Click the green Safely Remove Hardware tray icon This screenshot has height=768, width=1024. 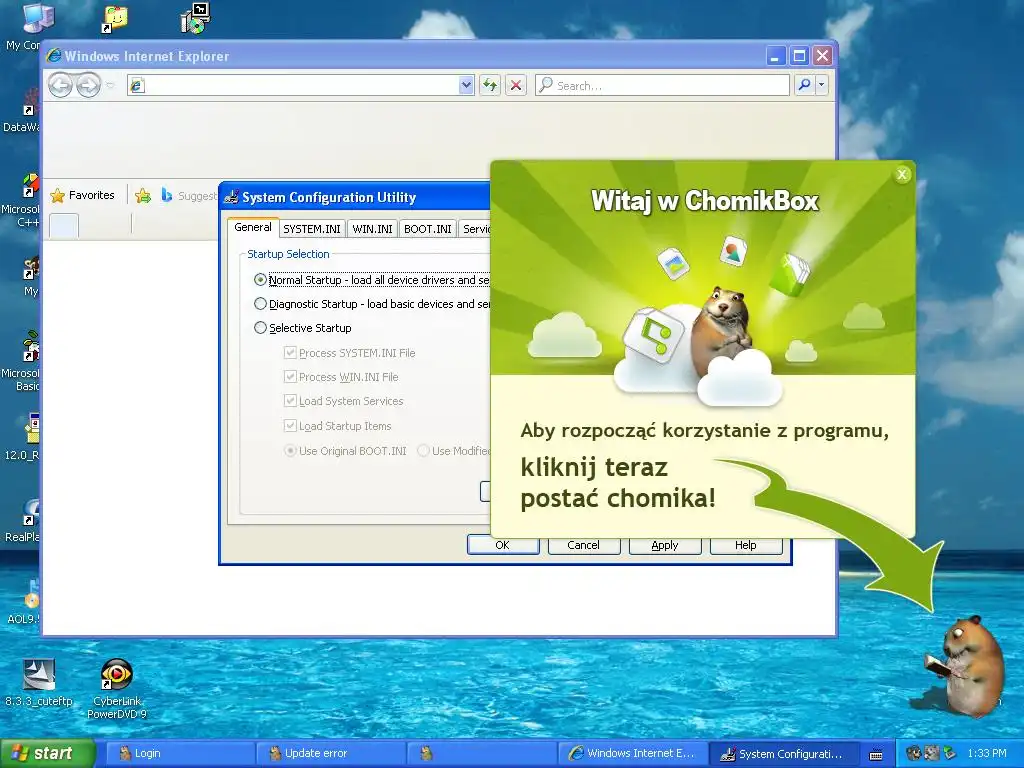click(x=949, y=754)
